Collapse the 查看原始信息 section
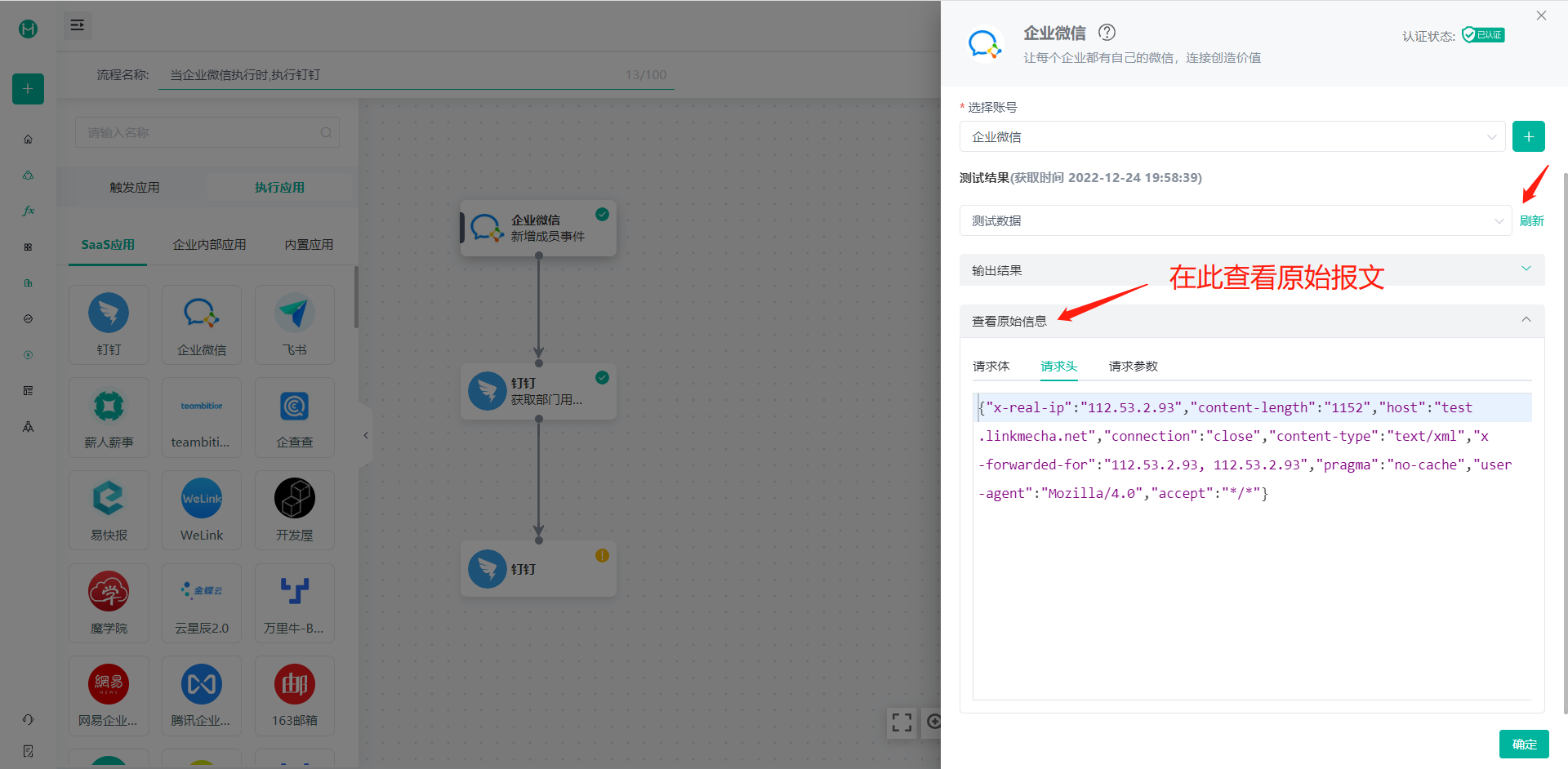The height and width of the screenshot is (769, 1568). pyautogui.click(x=1252, y=321)
